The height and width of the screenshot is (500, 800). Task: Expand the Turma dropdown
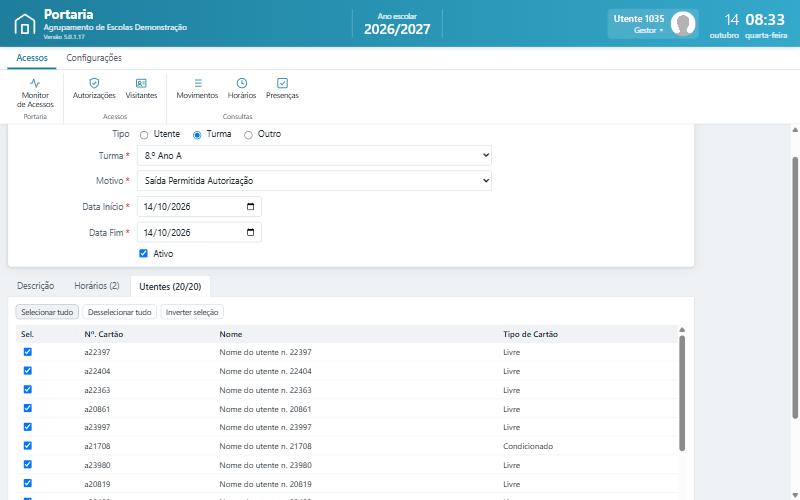click(x=314, y=156)
